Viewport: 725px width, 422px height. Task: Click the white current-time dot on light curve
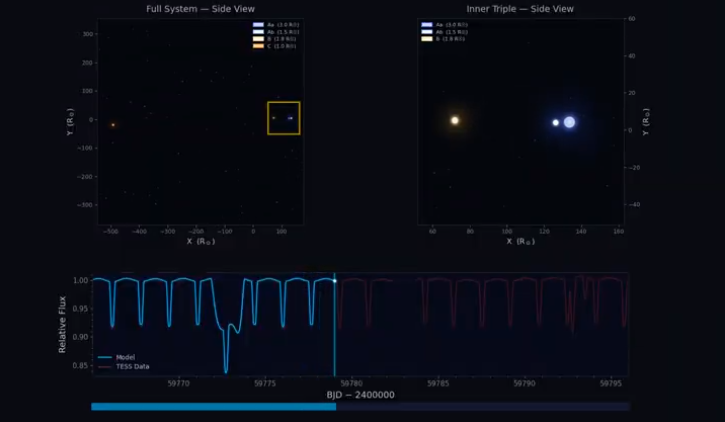coord(334,280)
